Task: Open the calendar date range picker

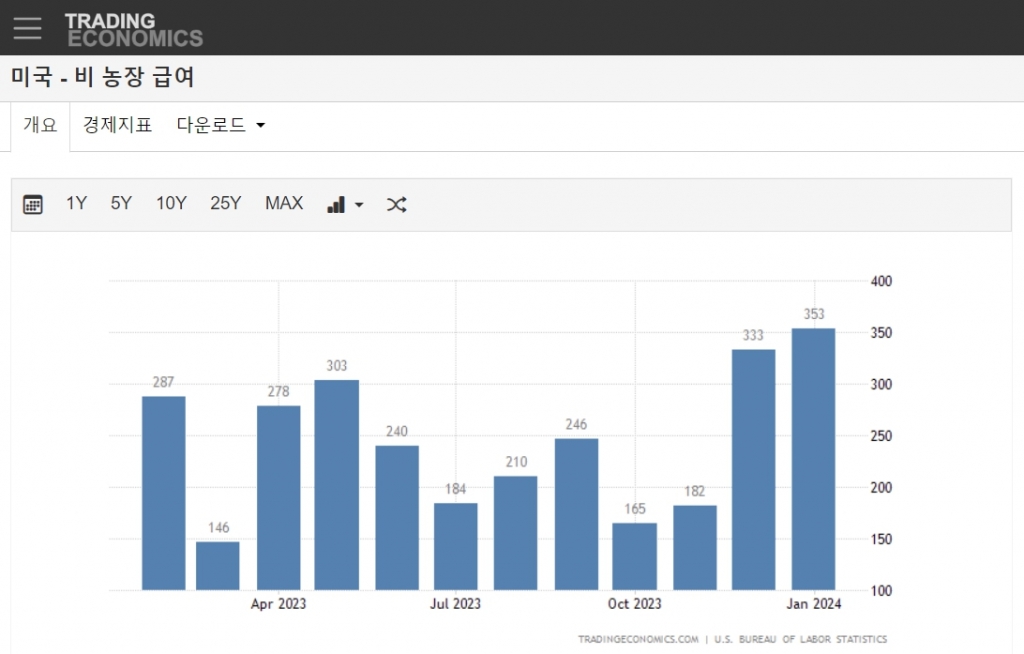Action: (33, 204)
